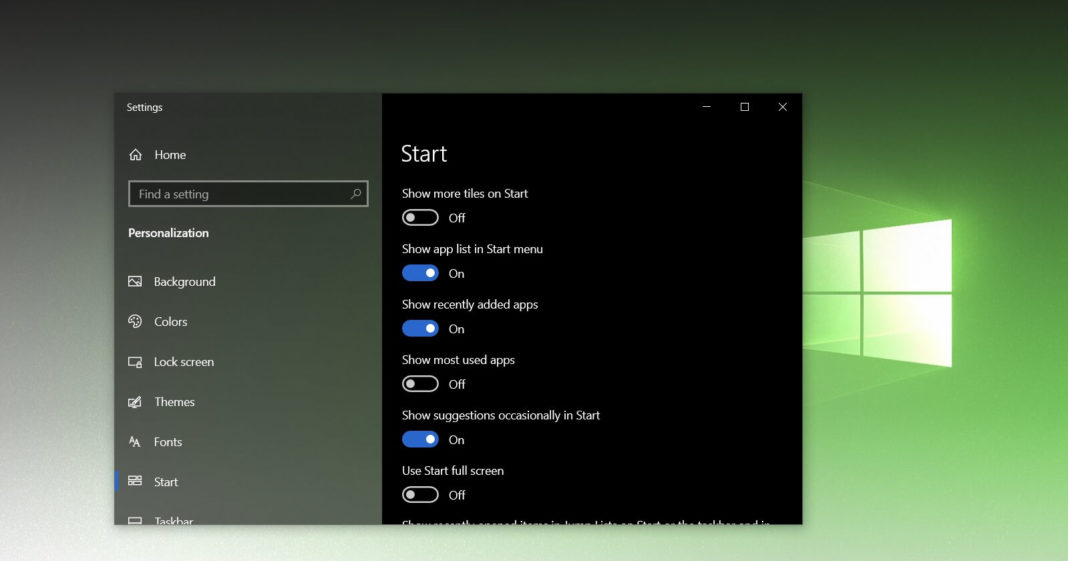This screenshot has width=1068, height=561.
Task: Go to Colors settings
Action: pos(248,321)
